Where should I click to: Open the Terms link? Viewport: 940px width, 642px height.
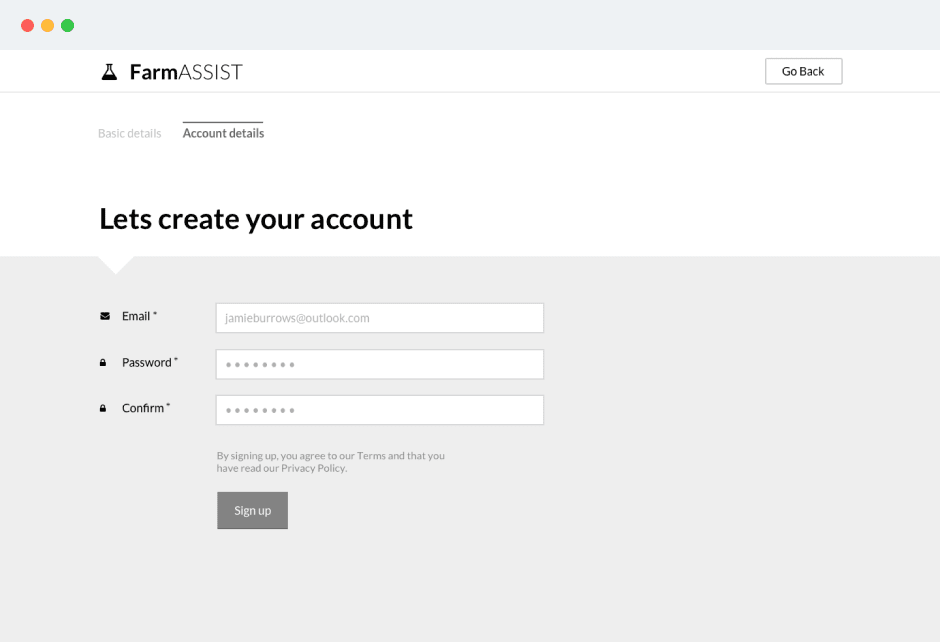(x=371, y=455)
